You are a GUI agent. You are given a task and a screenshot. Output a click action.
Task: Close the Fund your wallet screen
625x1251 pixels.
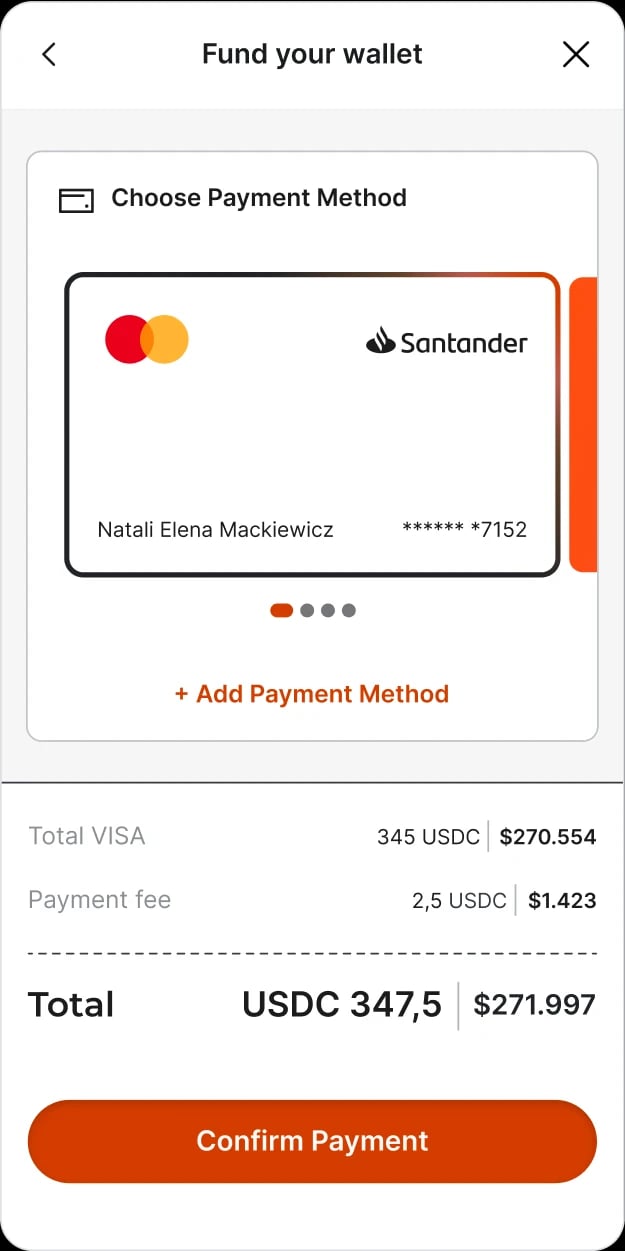(x=576, y=54)
